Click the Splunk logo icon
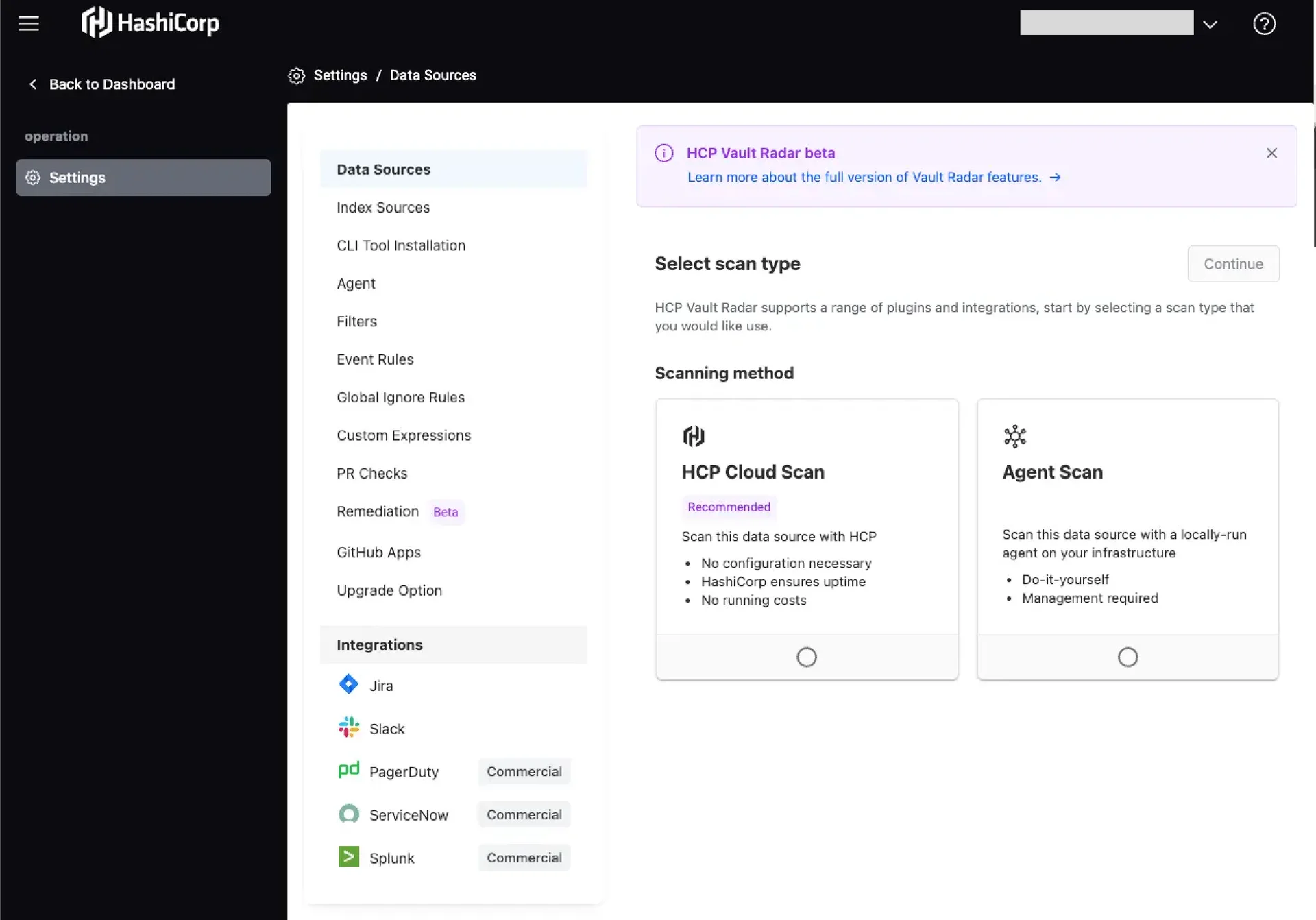 click(348, 857)
